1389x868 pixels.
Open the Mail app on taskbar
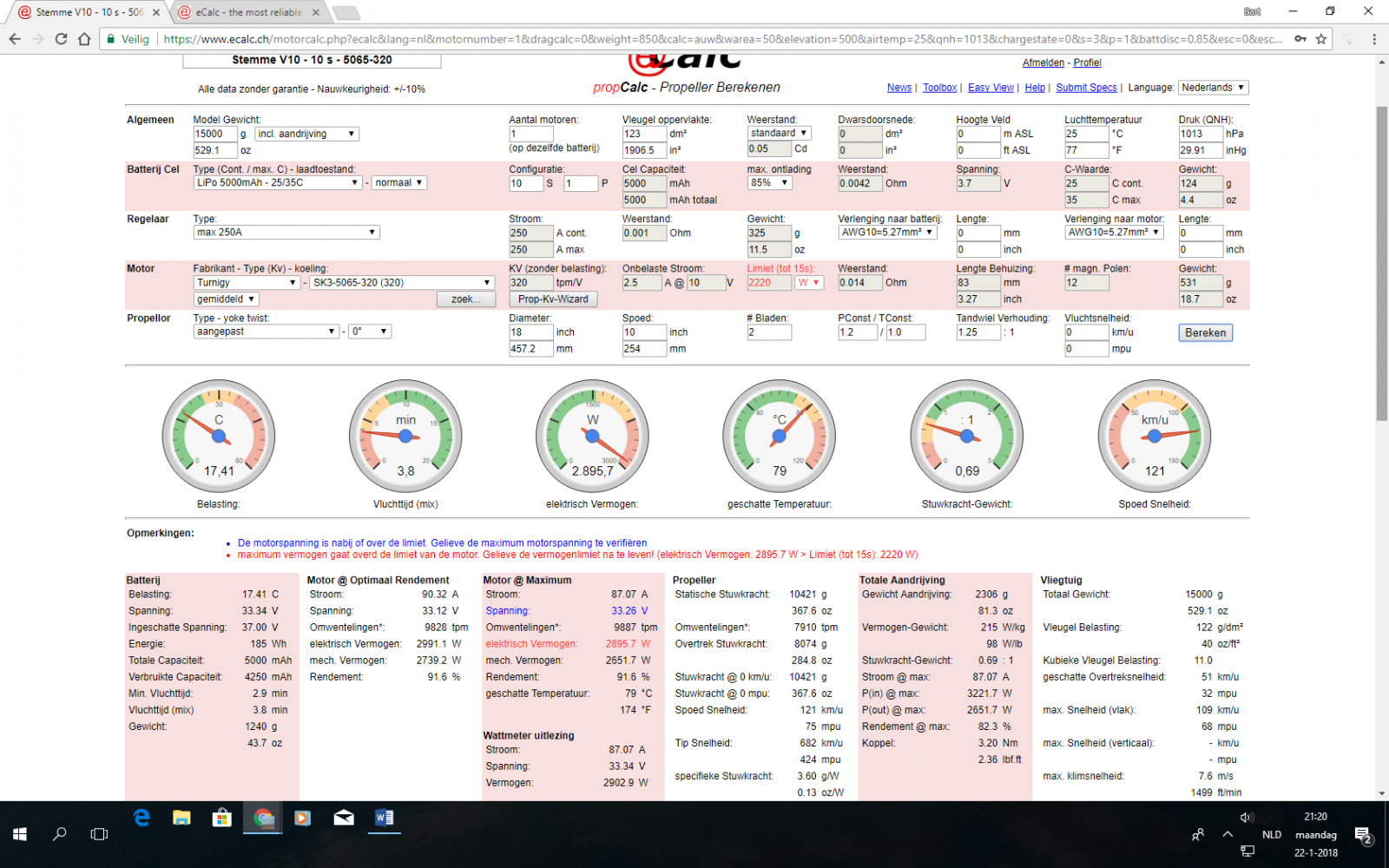point(344,818)
